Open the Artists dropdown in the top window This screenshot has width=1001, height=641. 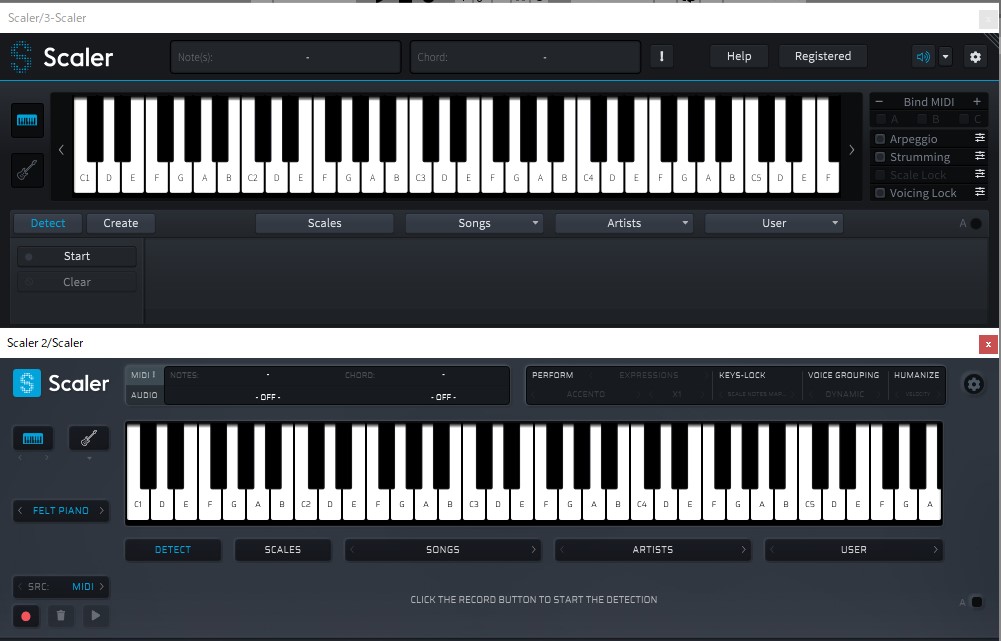624,223
